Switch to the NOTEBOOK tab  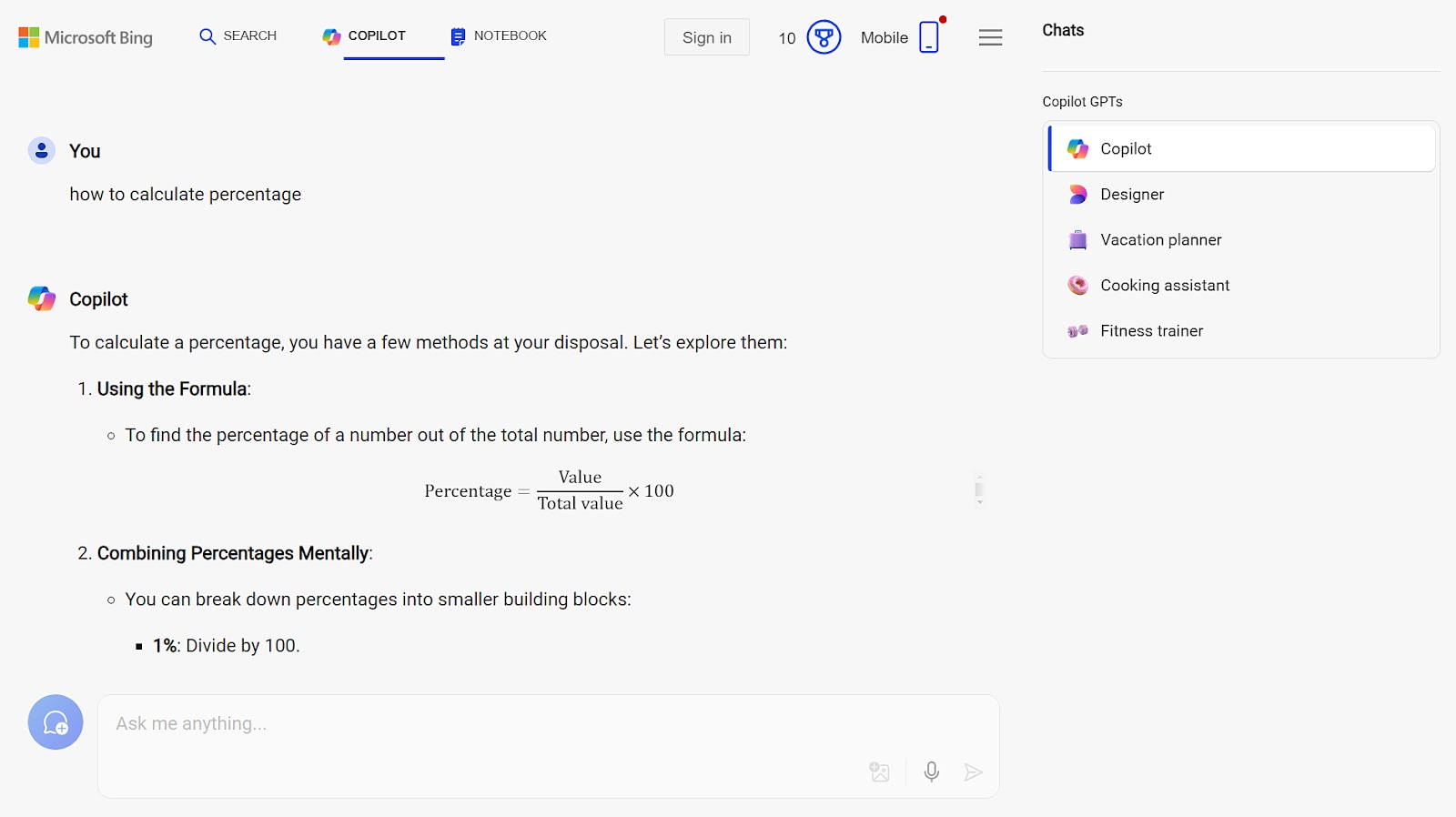(499, 36)
